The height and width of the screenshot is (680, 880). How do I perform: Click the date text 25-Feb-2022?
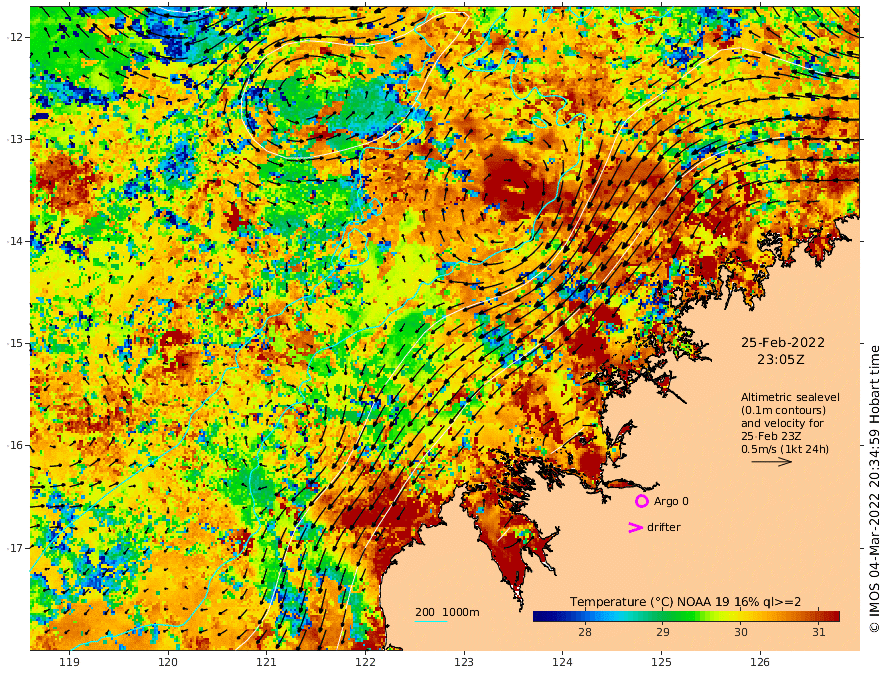[x=783, y=342]
